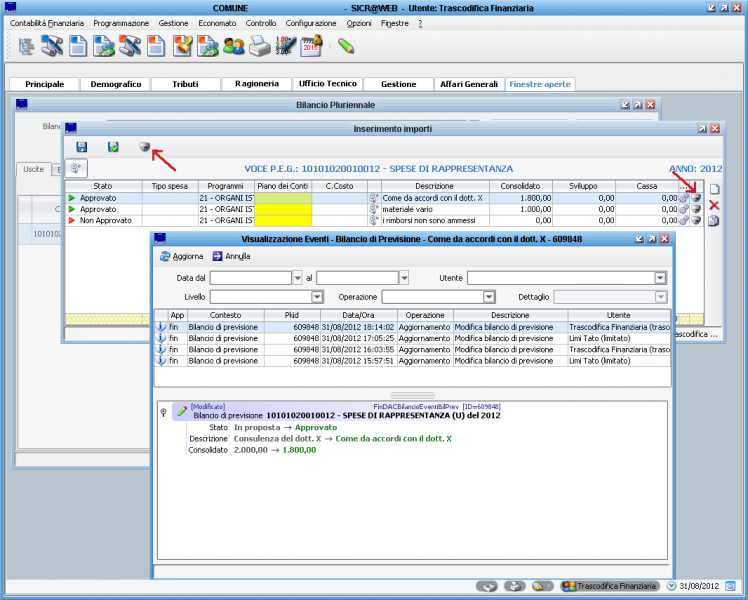Click the red X delete row icon

coord(714,205)
